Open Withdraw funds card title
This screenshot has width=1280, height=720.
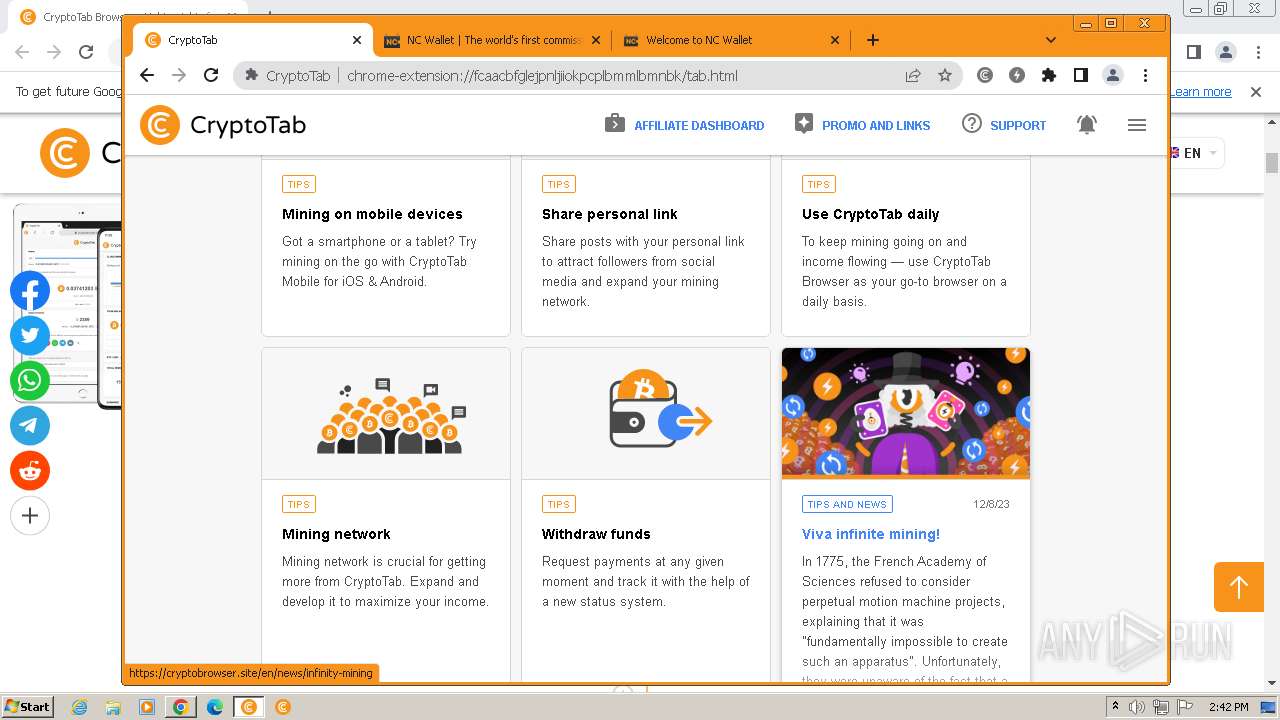(x=596, y=534)
